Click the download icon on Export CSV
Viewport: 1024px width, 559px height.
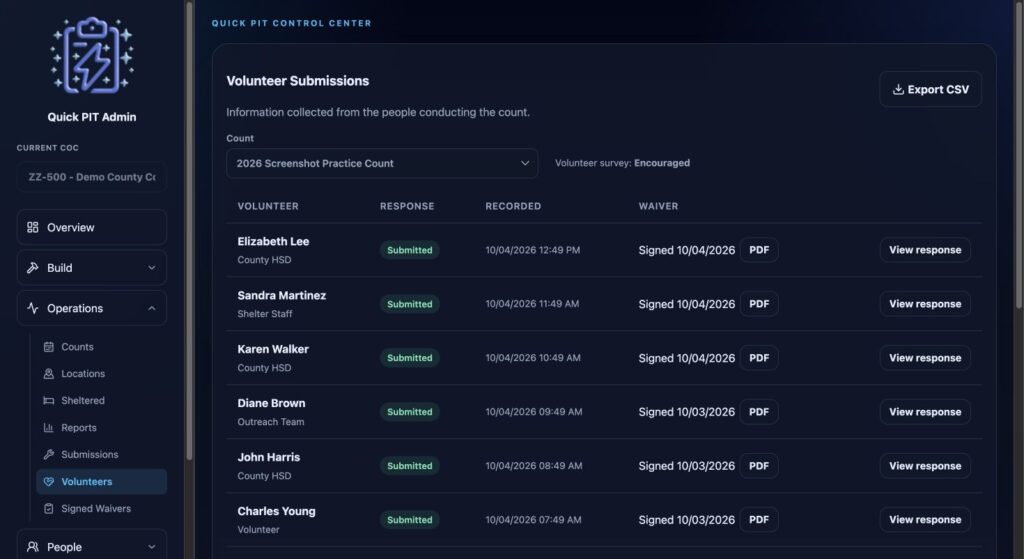coord(898,89)
